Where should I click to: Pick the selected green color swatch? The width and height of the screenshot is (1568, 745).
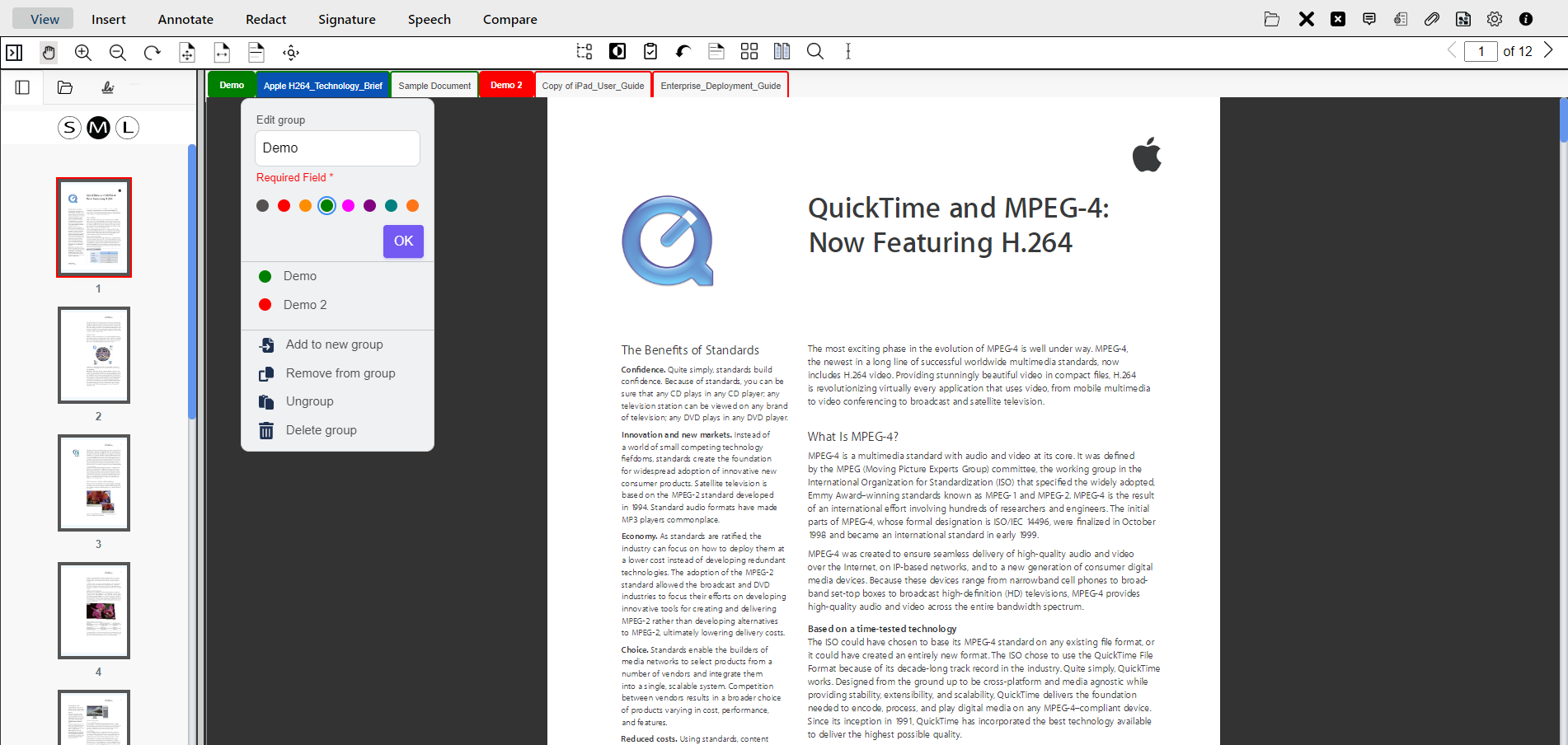pos(326,206)
